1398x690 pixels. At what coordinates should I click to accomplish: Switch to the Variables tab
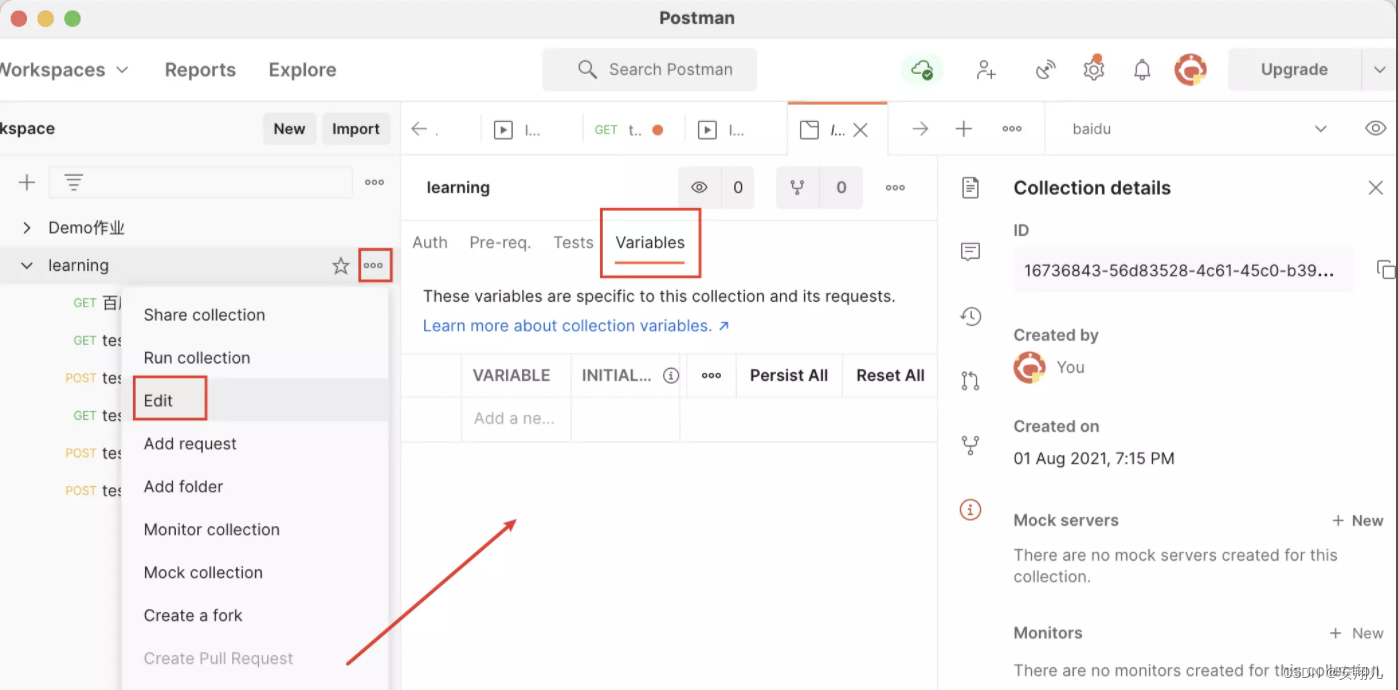pyautogui.click(x=650, y=242)
